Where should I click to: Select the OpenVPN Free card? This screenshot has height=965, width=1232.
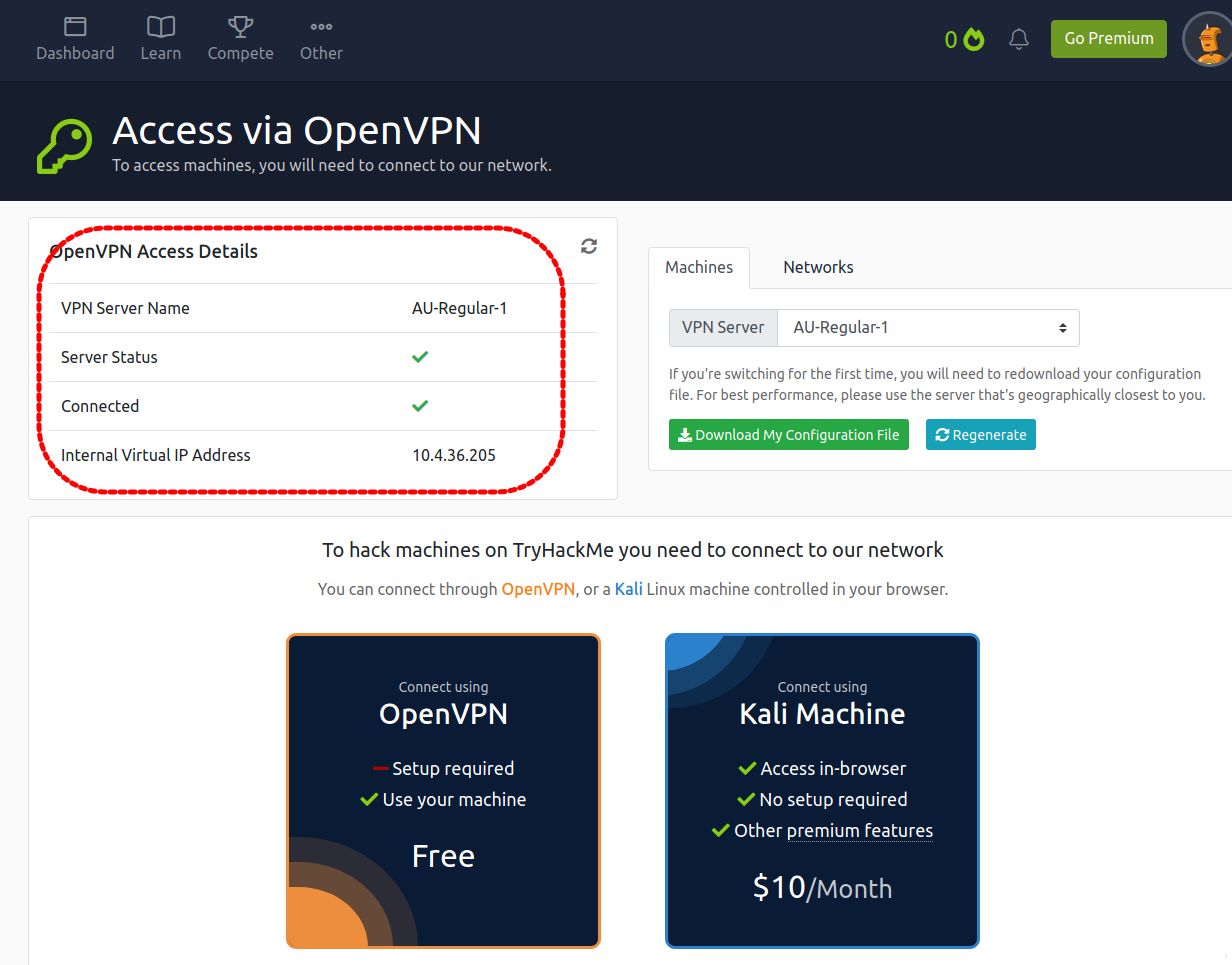tap(443, 791)
